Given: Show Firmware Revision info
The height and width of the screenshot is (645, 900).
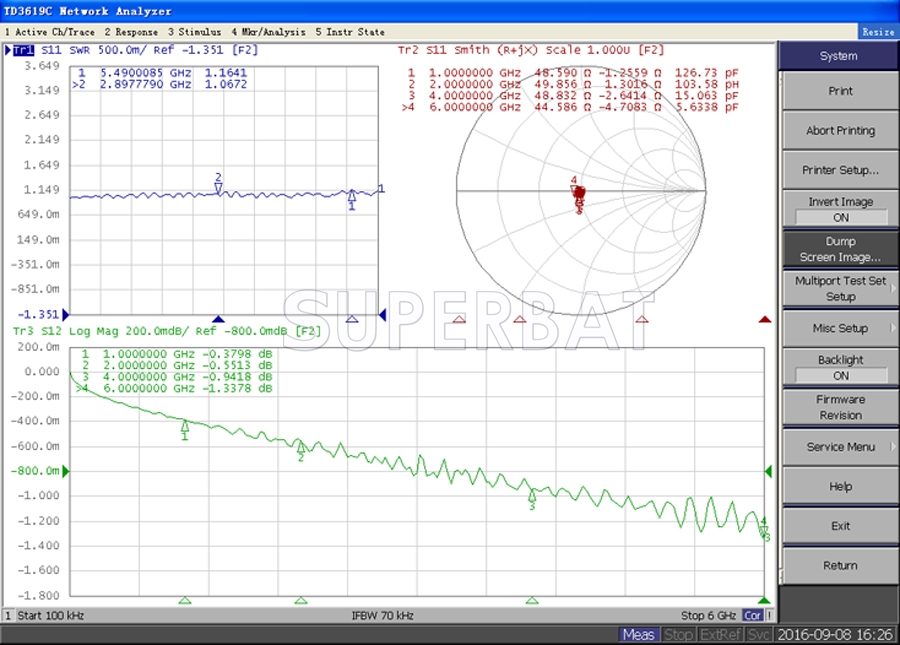Looking at the screenshot, I should coord(840,407).
